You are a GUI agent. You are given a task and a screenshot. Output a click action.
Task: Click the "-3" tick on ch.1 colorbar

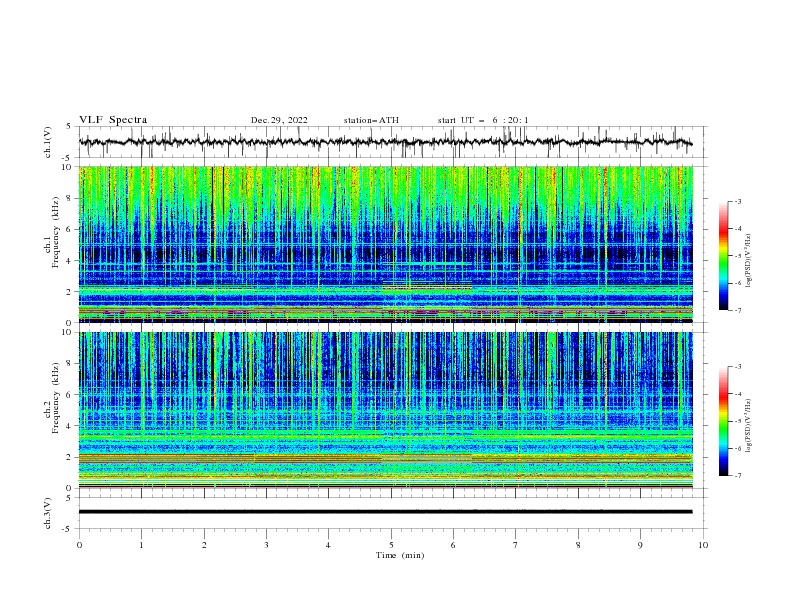click(x=737, y=201)
